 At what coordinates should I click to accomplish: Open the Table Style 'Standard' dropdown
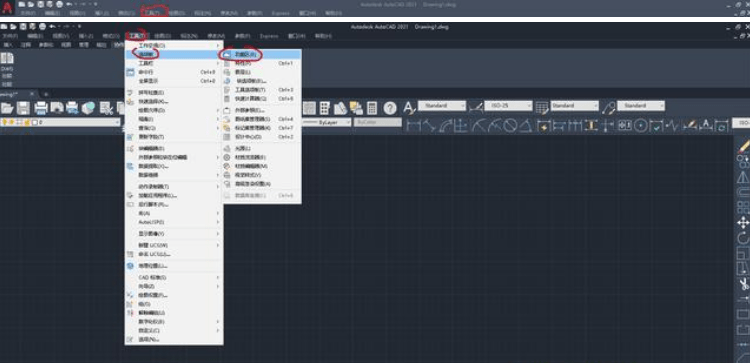tap(574, 105)
